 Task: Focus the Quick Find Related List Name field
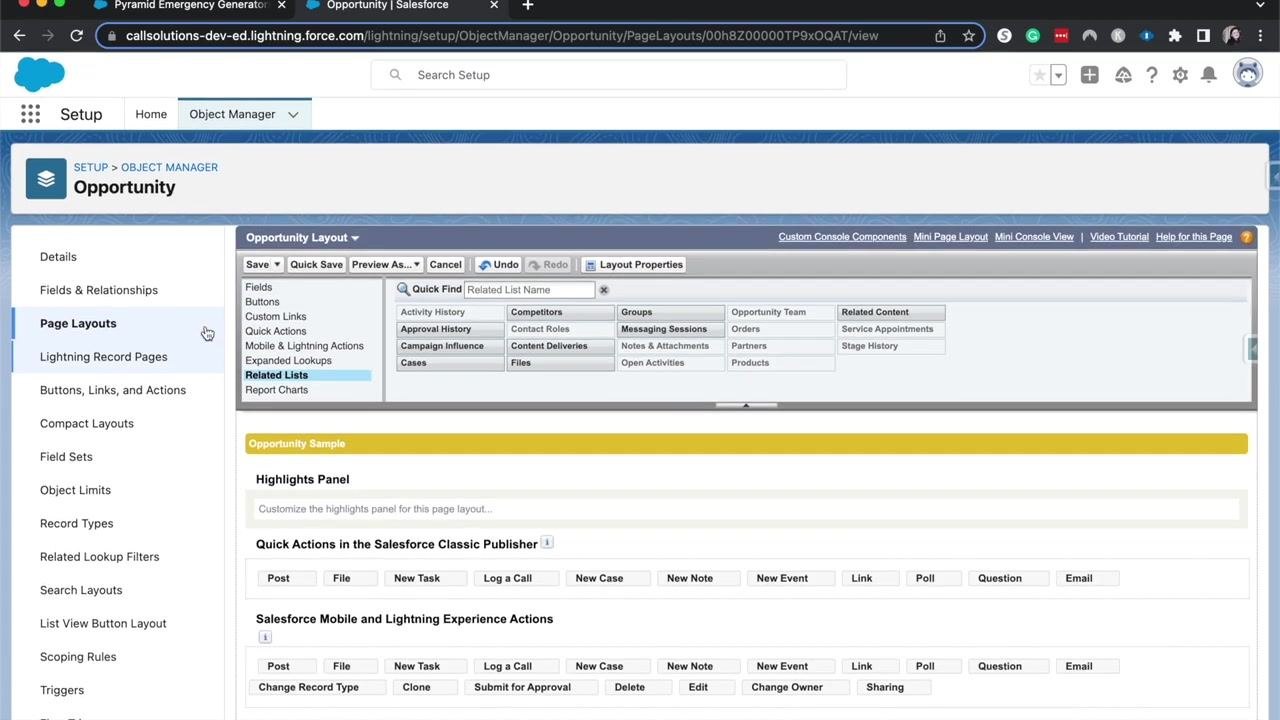[529, 290]
